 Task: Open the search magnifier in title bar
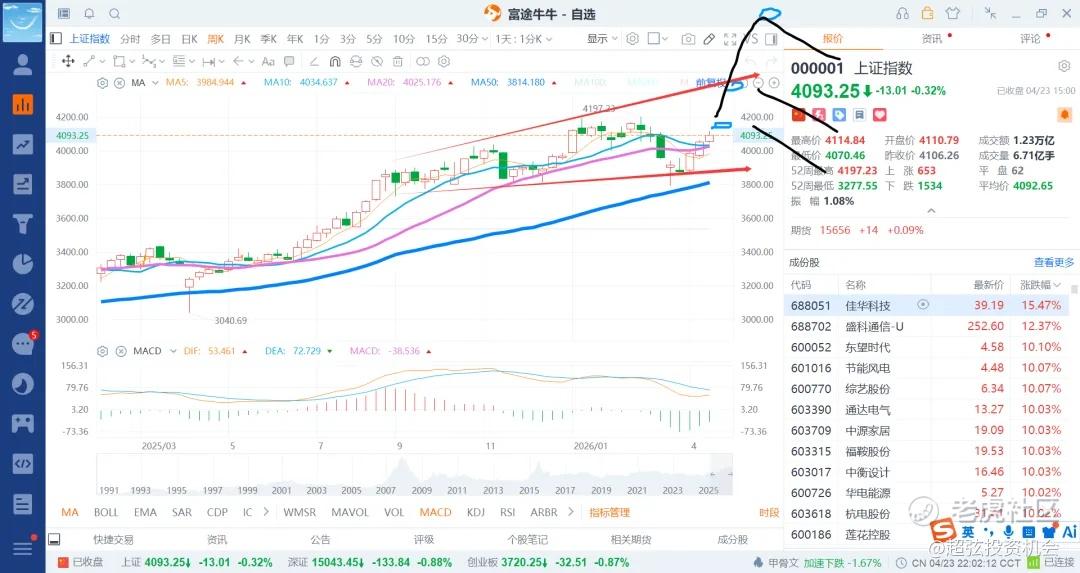pos(115,14)
